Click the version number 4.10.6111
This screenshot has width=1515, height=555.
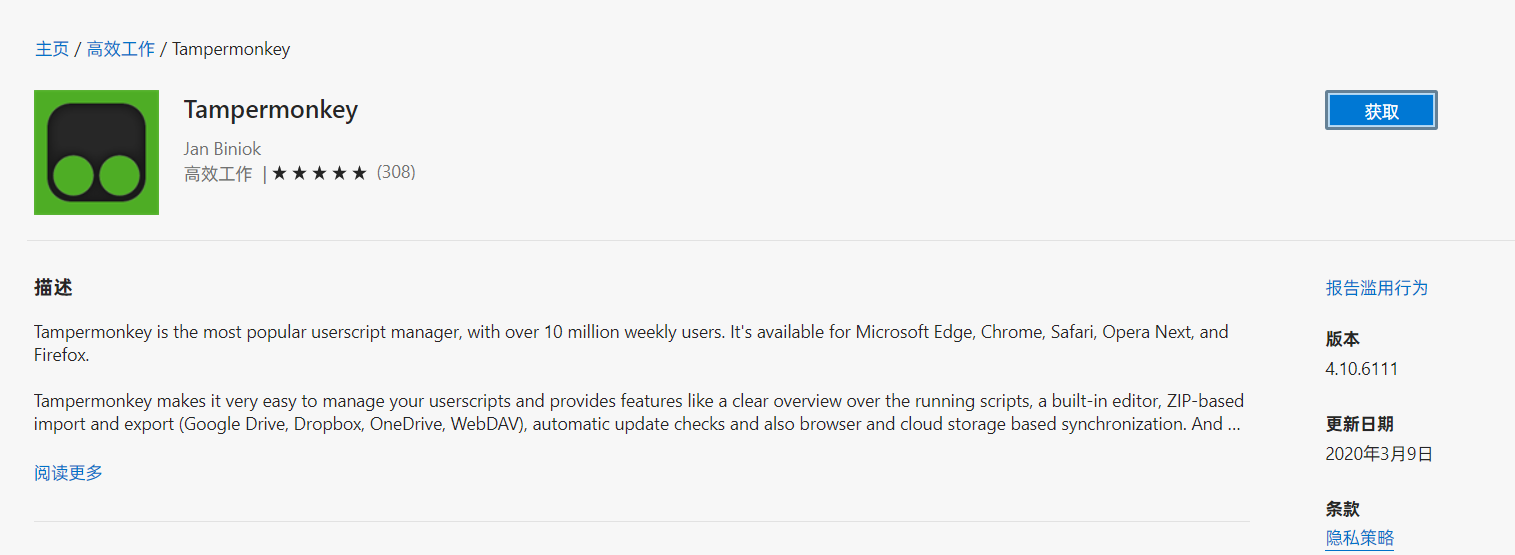(x=1361, y=369)
